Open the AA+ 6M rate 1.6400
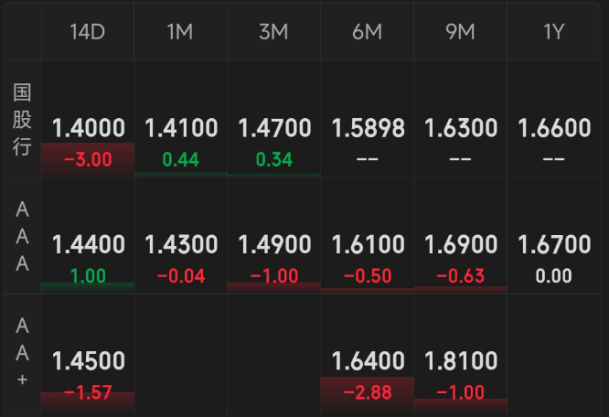 [367, 361]
